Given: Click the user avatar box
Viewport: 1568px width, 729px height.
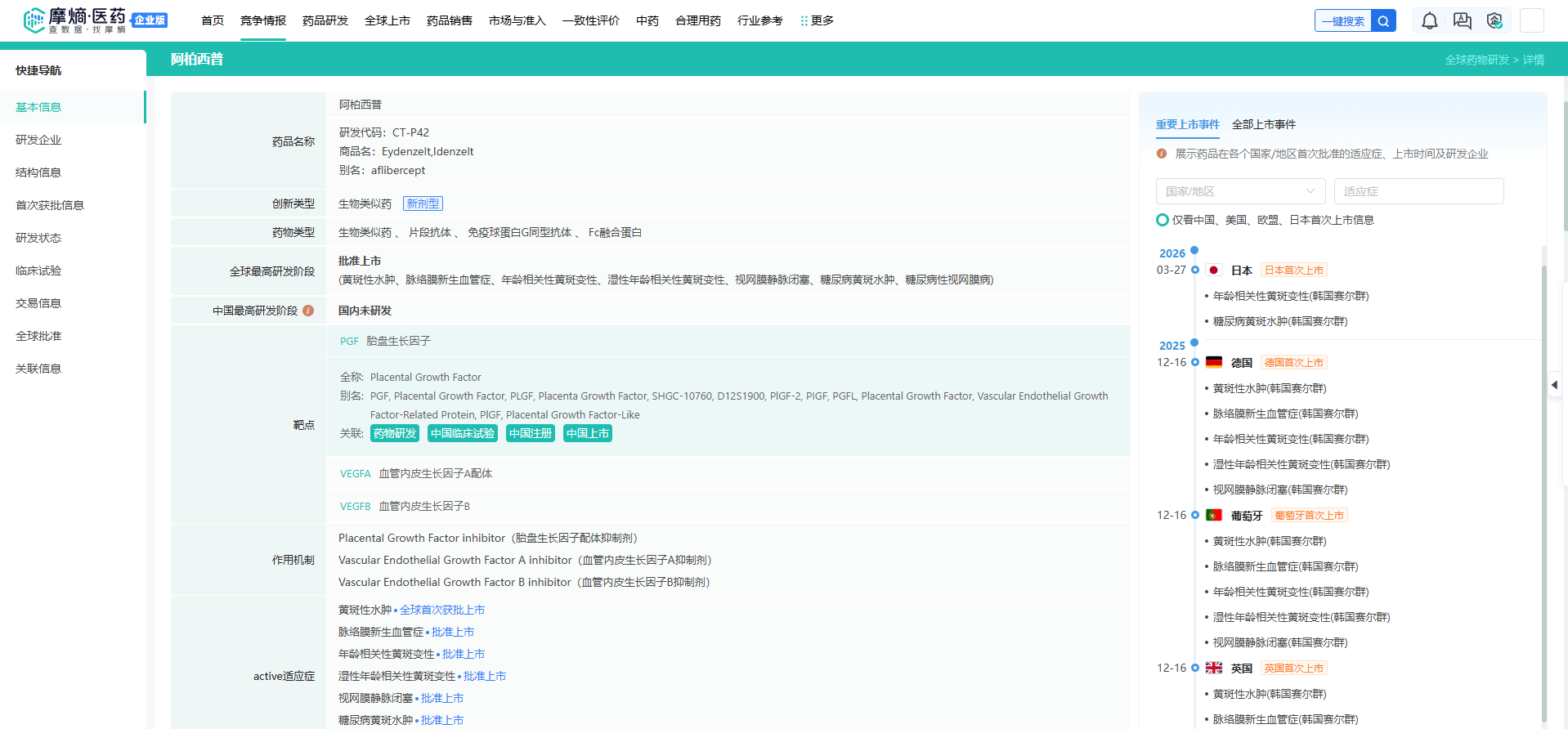Looking at the screenshot, I should click(1532, 21).
